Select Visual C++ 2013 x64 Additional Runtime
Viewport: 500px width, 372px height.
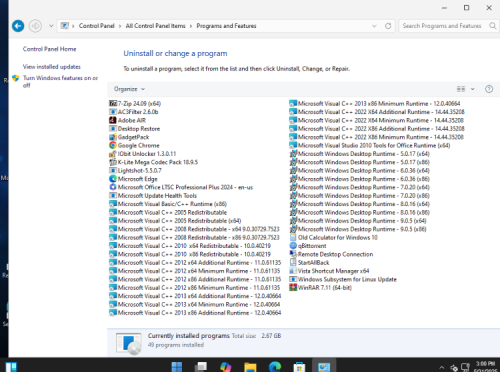click(195, 296)
